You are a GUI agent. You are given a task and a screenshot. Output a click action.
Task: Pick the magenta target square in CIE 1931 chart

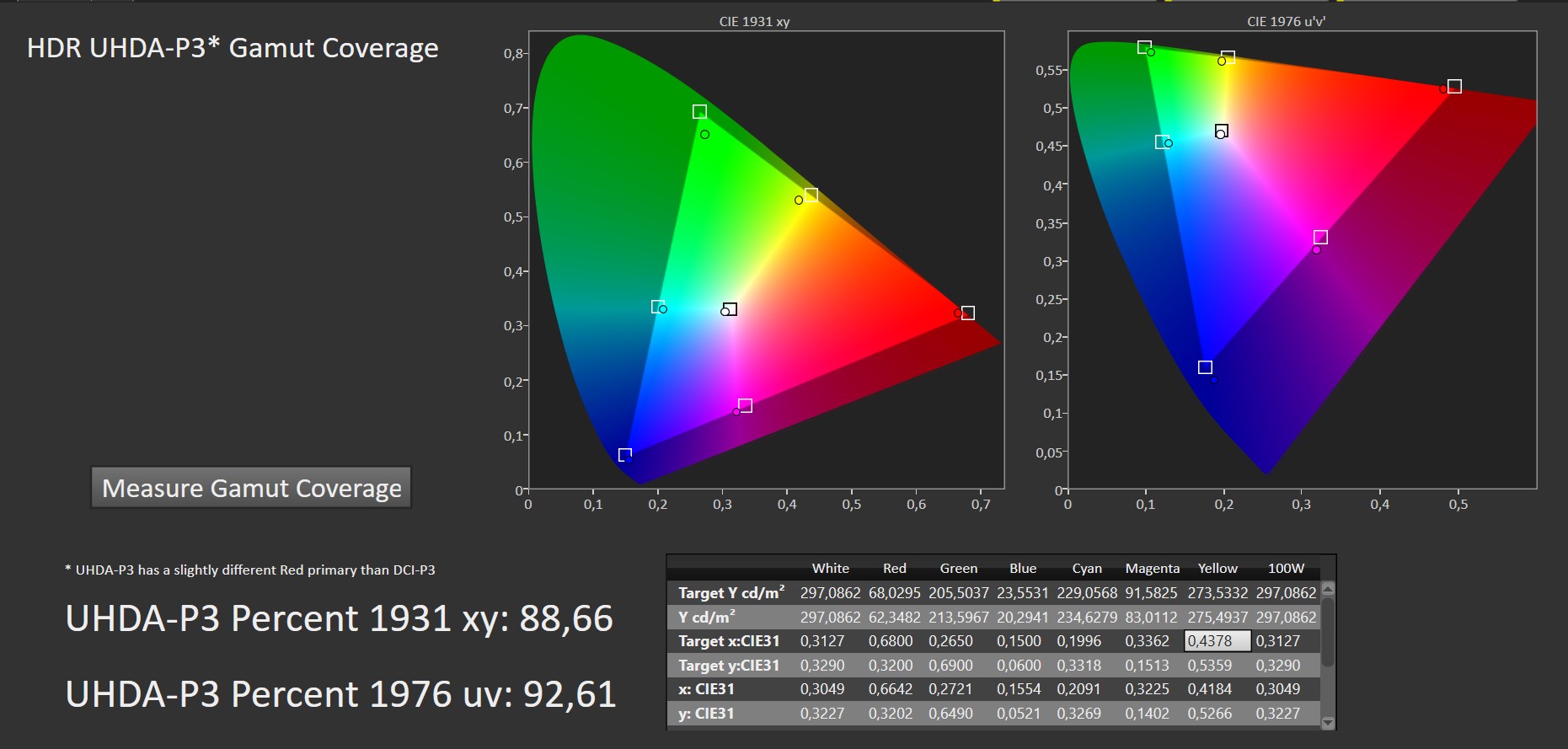tap(745, 406)
